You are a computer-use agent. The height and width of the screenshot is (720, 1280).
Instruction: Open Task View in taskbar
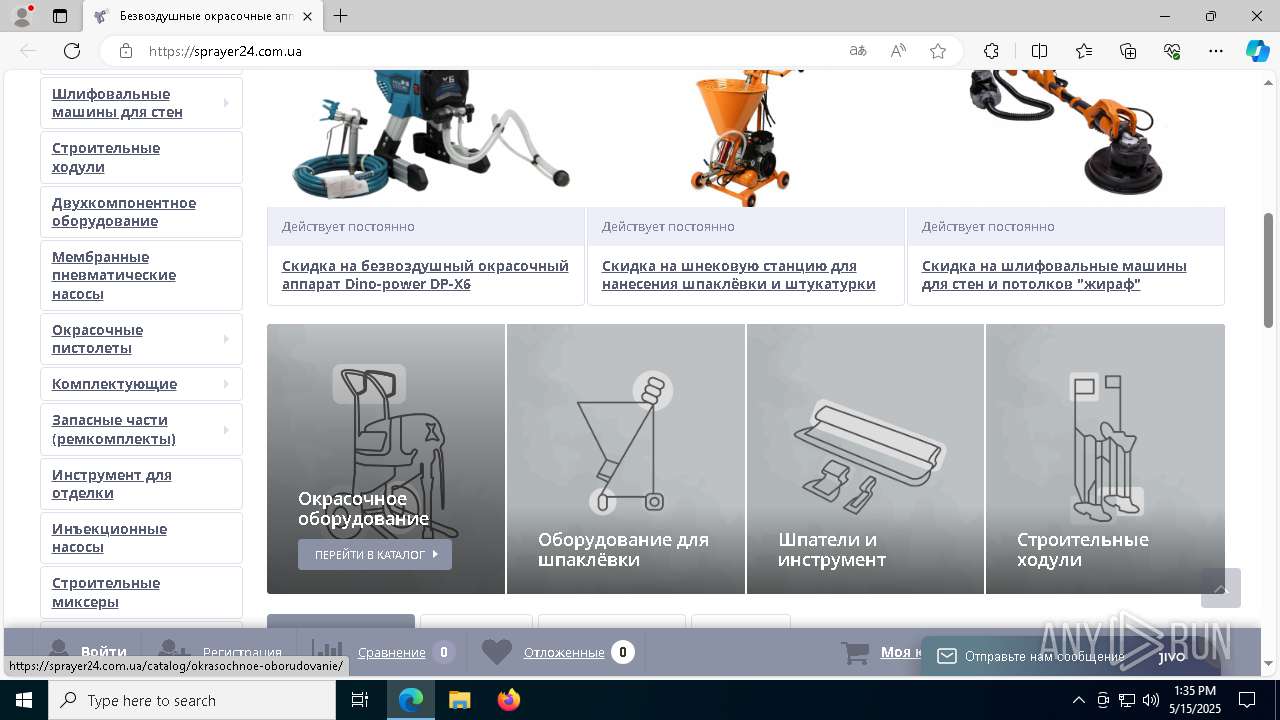(360, 700)
